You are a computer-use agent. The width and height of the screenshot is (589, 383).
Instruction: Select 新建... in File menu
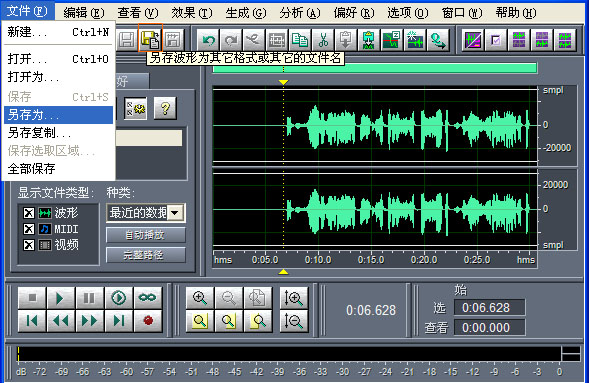coord(59,32)
